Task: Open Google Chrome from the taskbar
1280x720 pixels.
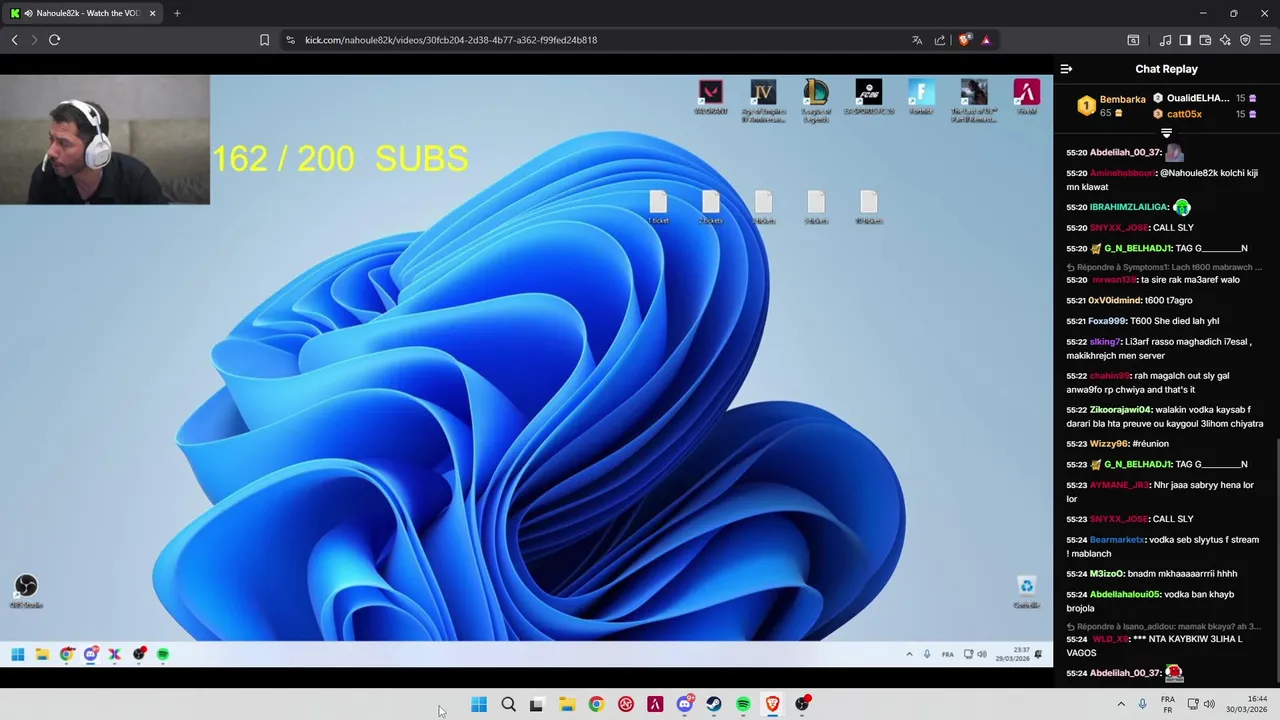Action: (x=596, y=704)
